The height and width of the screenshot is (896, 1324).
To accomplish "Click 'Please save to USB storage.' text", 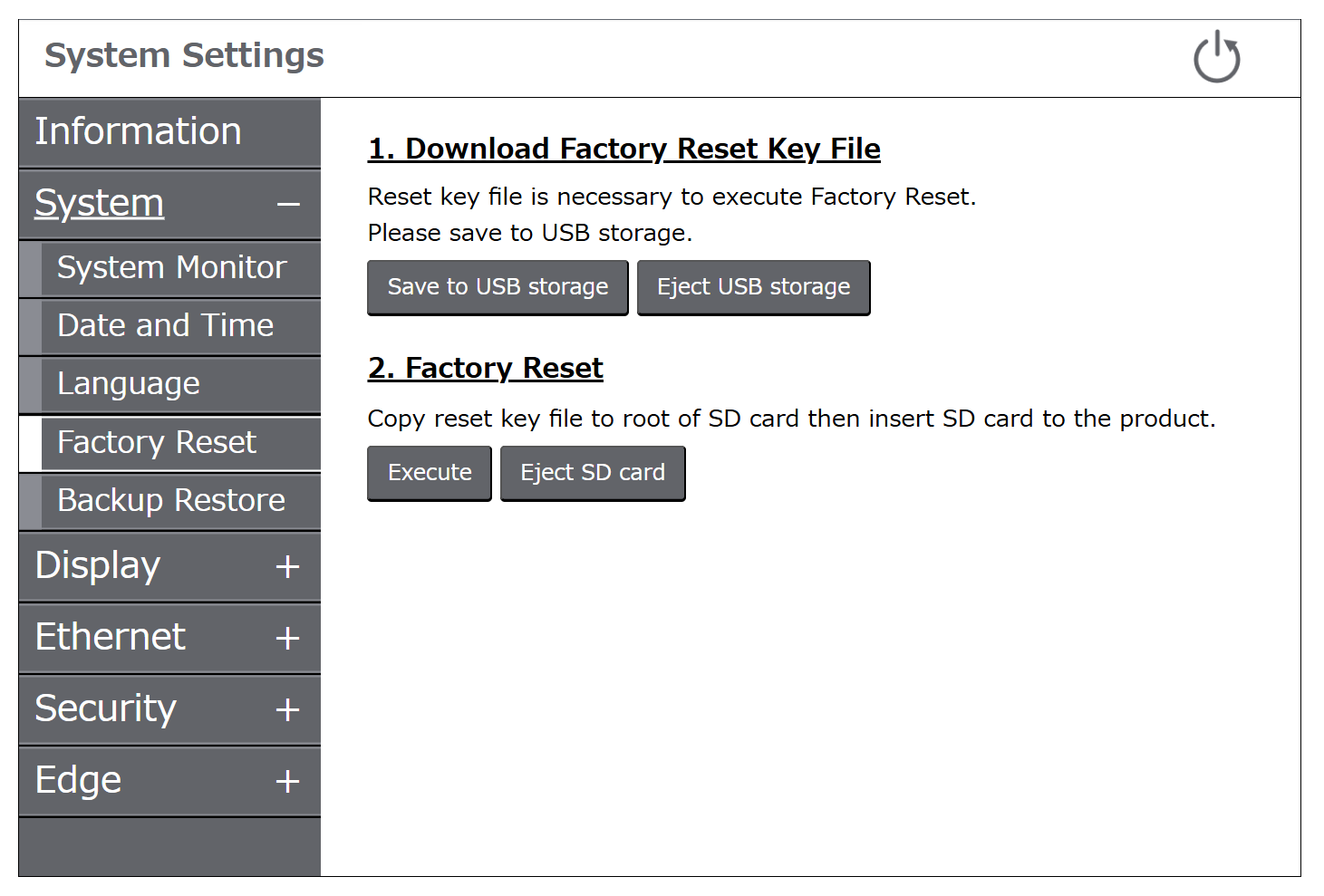I will tap(530, 233).
